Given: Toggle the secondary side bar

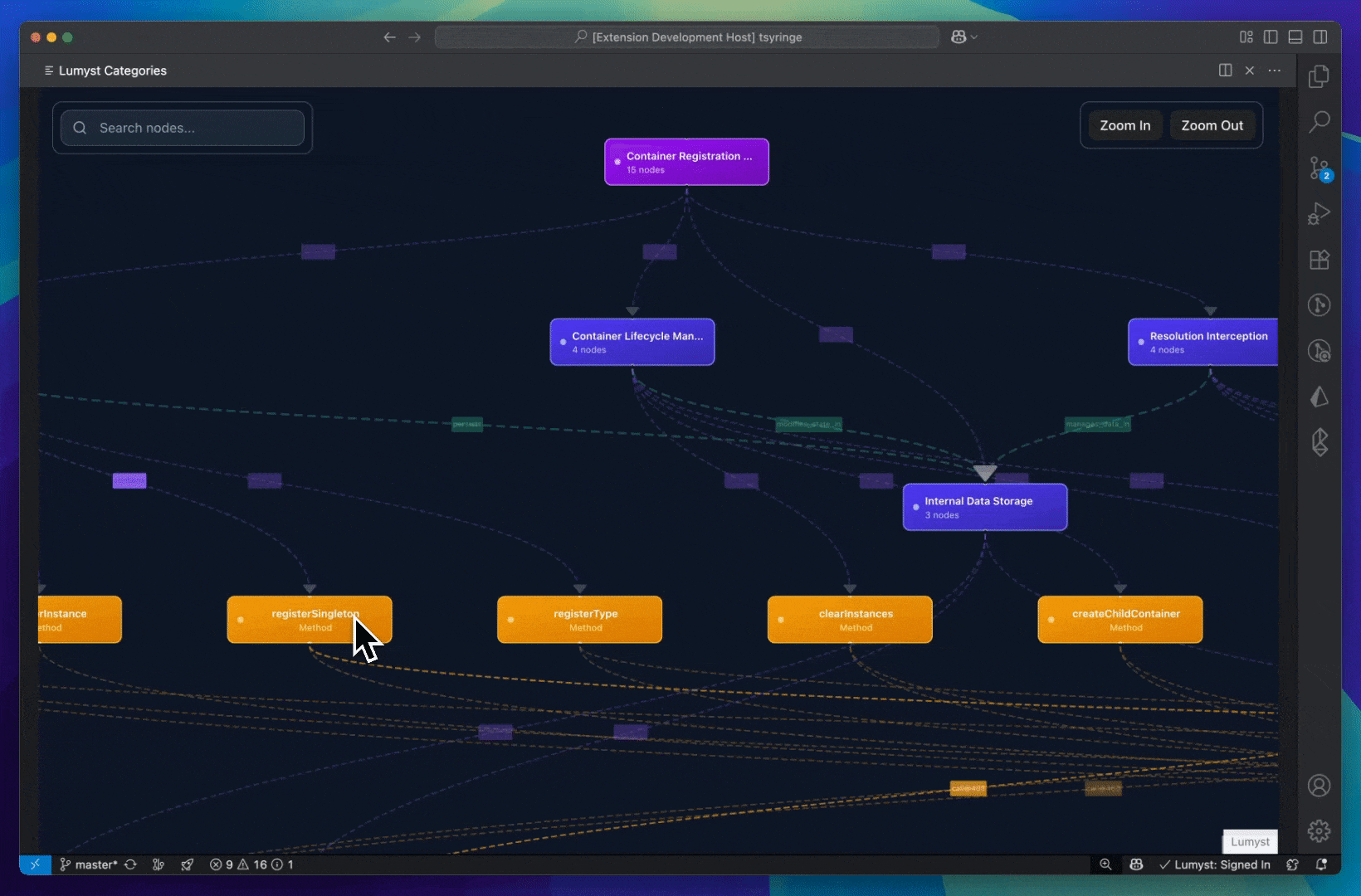Looking at the screenshot, I should pos(1320,37).
